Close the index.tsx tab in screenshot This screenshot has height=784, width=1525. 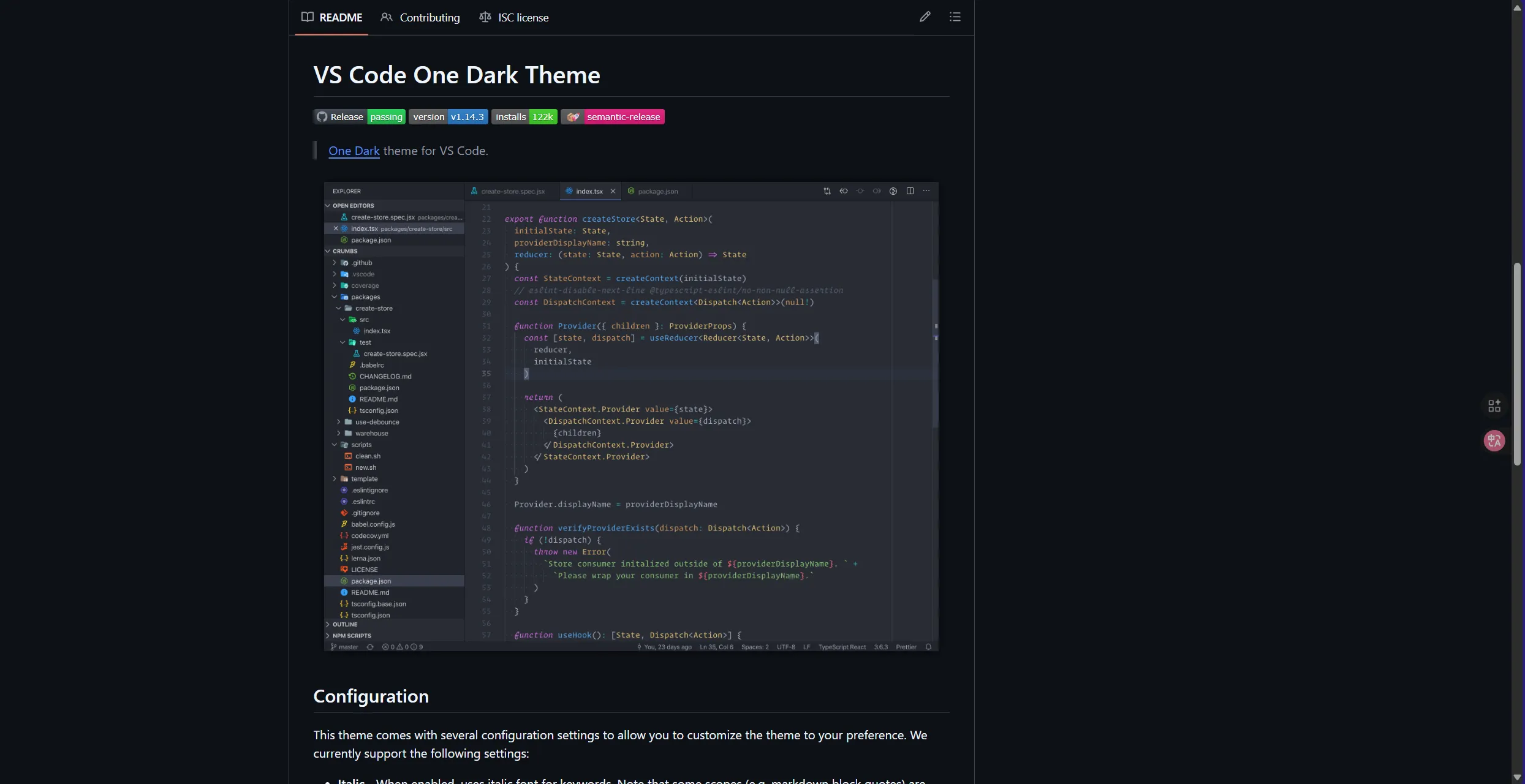coord(613,191)
